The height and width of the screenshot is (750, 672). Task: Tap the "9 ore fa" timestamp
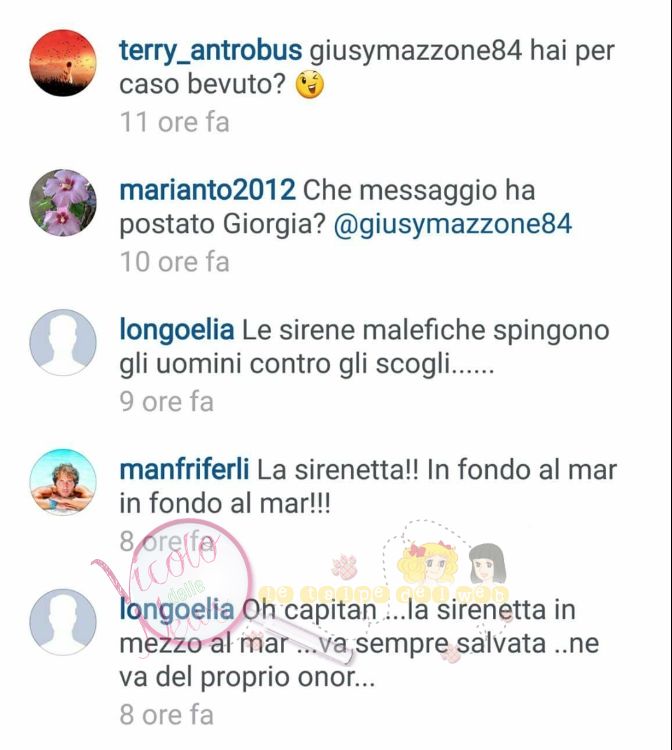pyautogui.click(x=166, y=401)
